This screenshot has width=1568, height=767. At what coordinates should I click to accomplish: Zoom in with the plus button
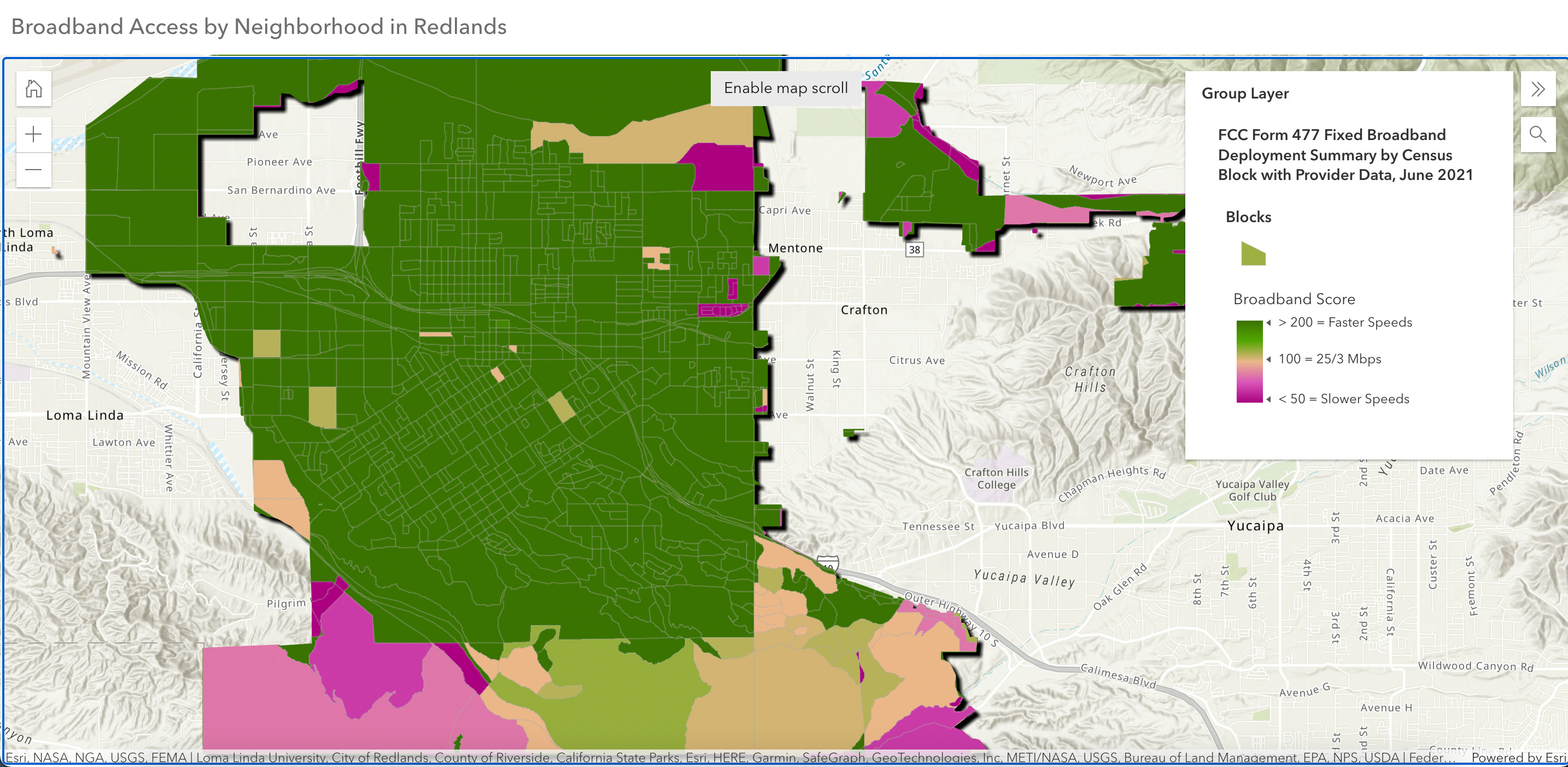[33, 134]
